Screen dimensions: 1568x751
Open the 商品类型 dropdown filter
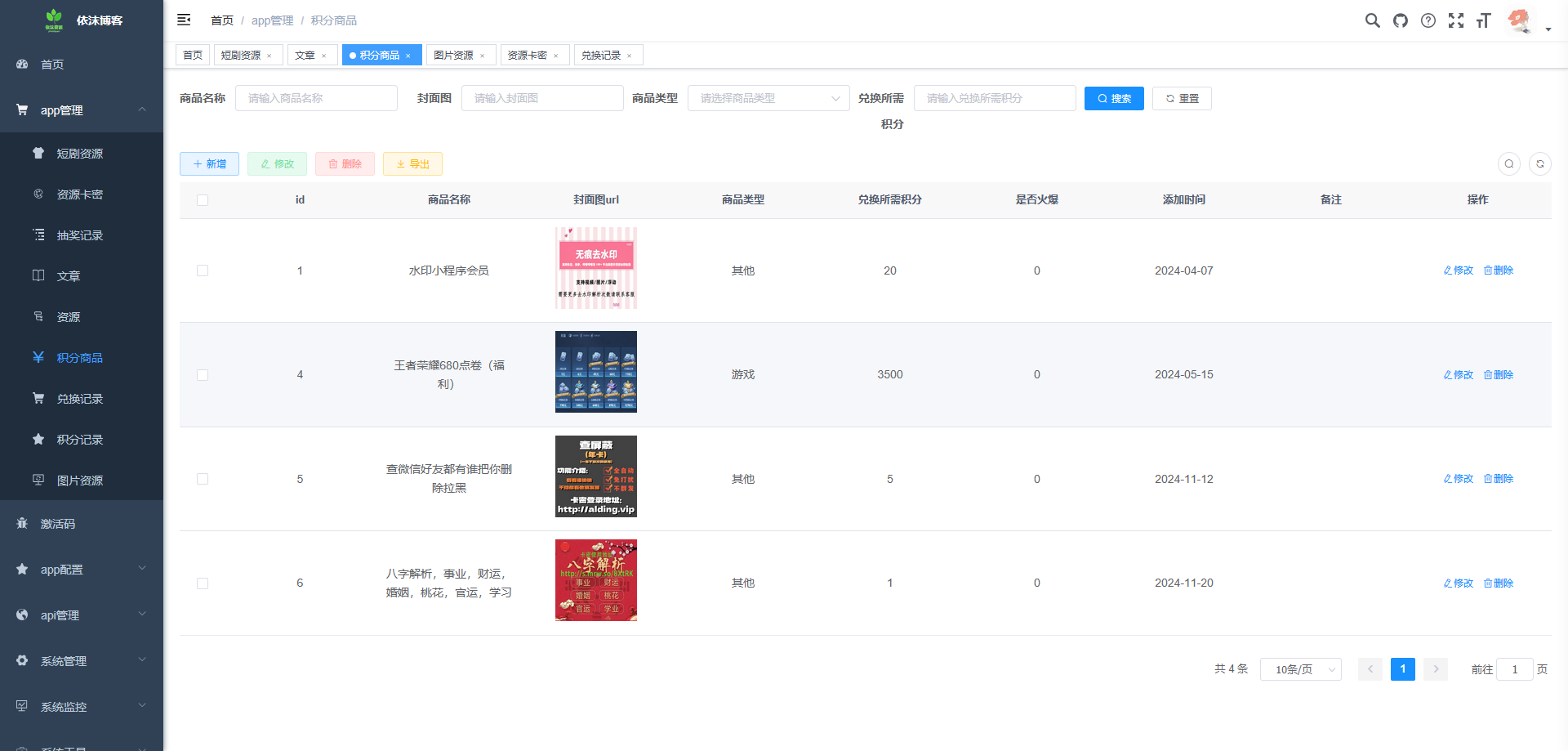pos(768,98)
